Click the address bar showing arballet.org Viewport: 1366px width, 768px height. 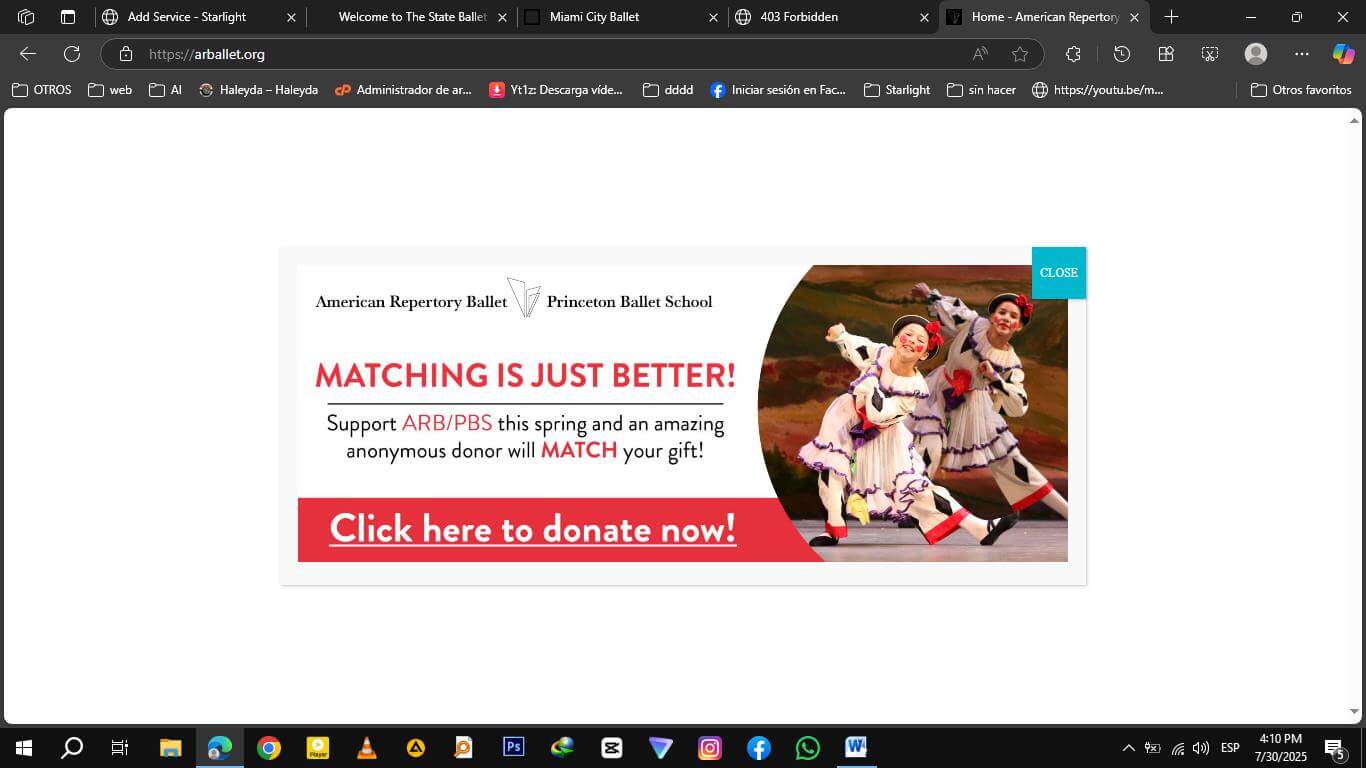click(x=550, y=54)
